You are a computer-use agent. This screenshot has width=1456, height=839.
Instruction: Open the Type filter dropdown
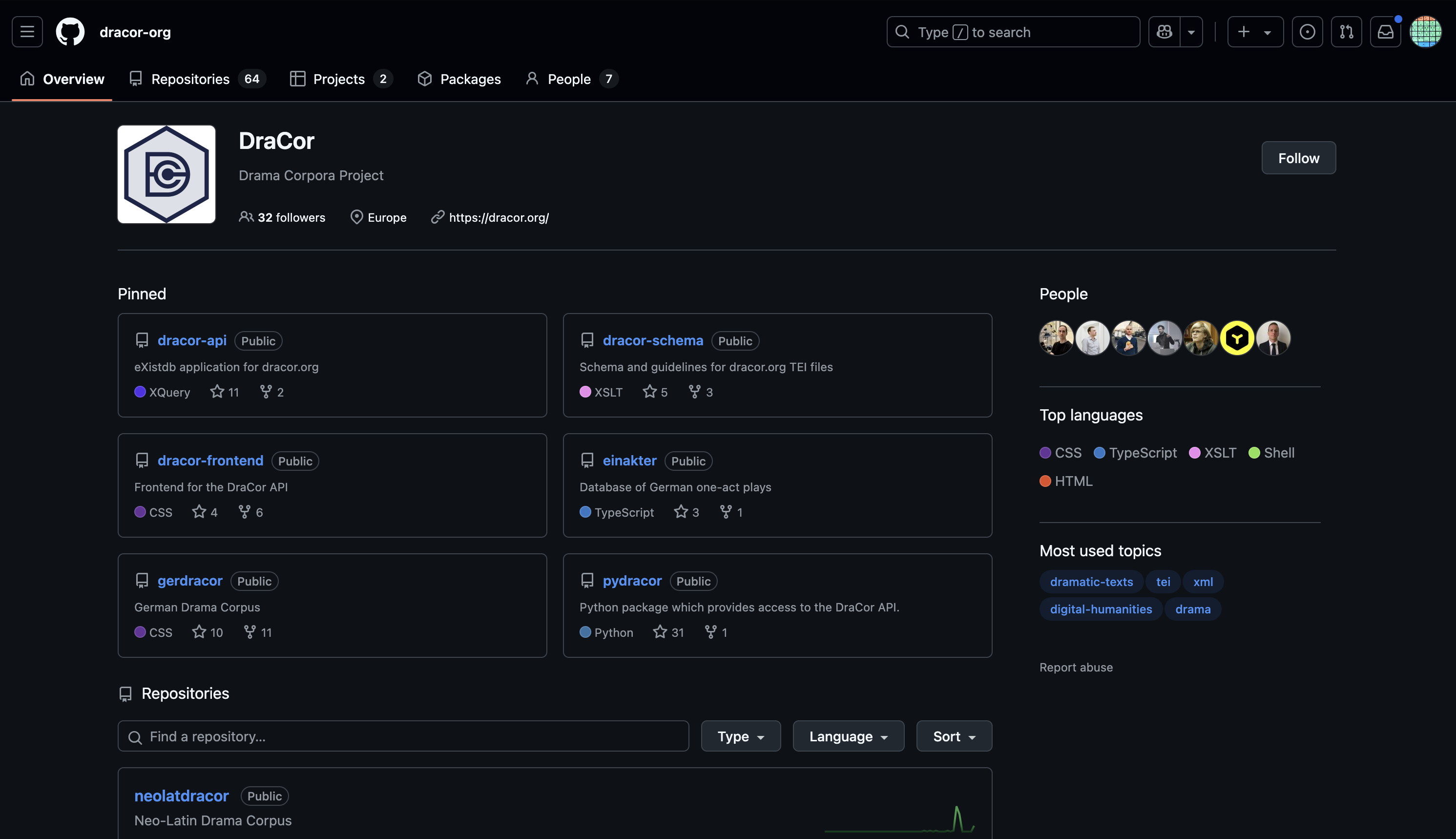click(741, 736)
